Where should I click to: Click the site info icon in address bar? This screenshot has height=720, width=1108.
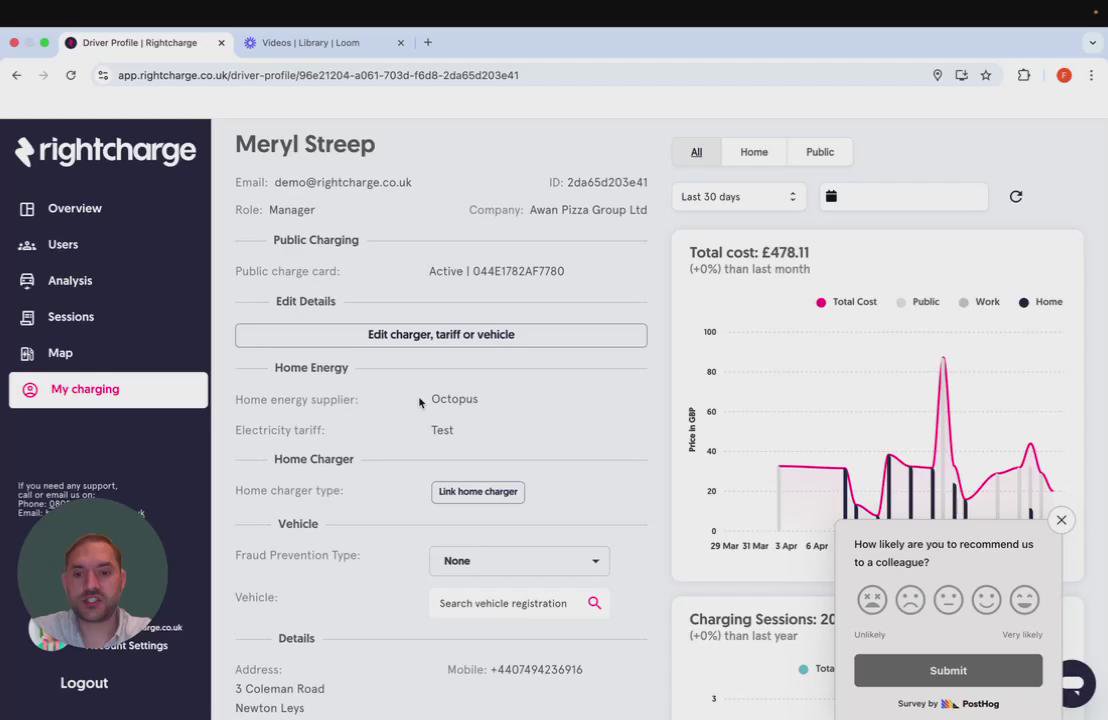coord(103,75)
